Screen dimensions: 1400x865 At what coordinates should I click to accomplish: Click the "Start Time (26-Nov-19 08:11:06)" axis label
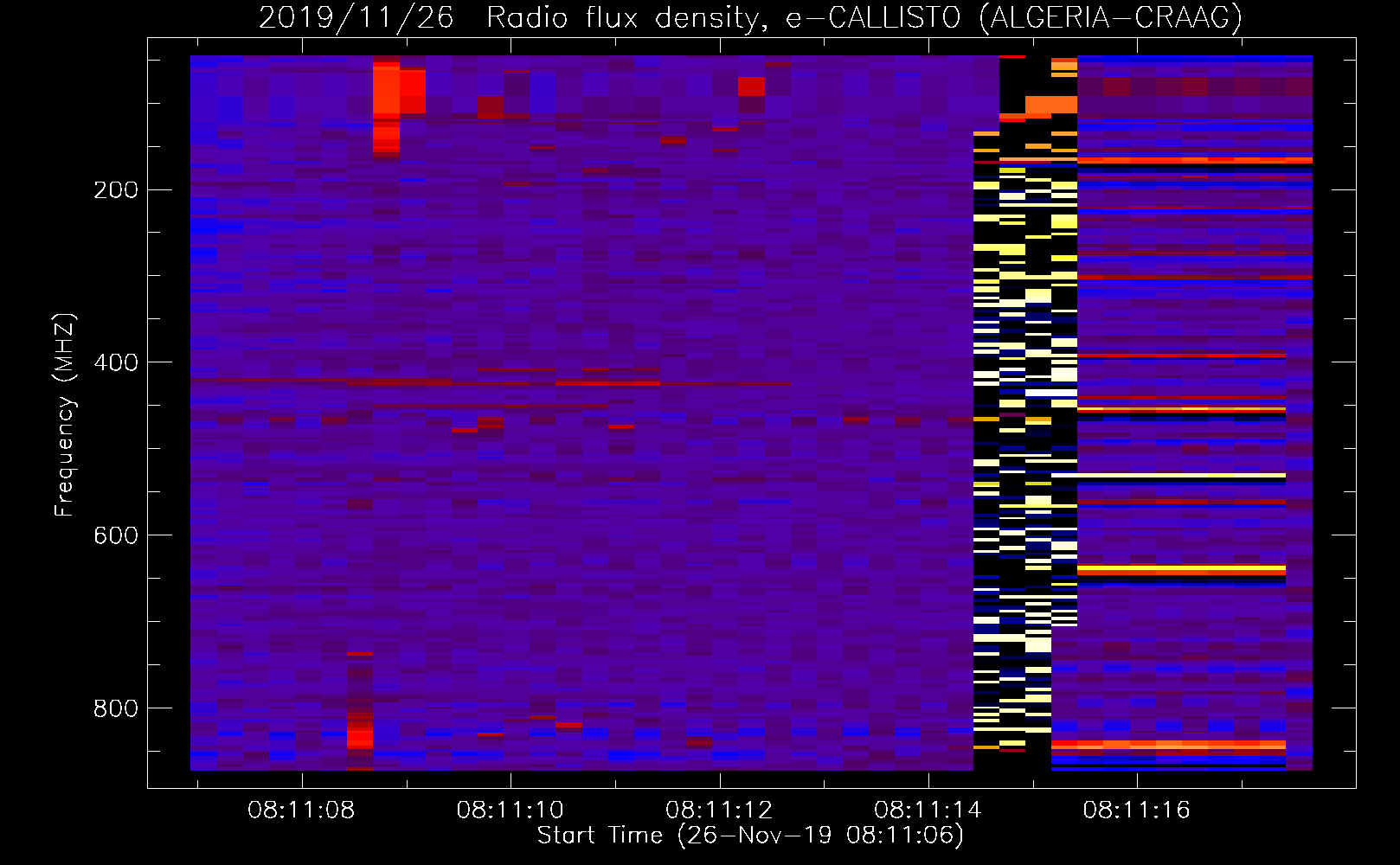click(750, 836)
